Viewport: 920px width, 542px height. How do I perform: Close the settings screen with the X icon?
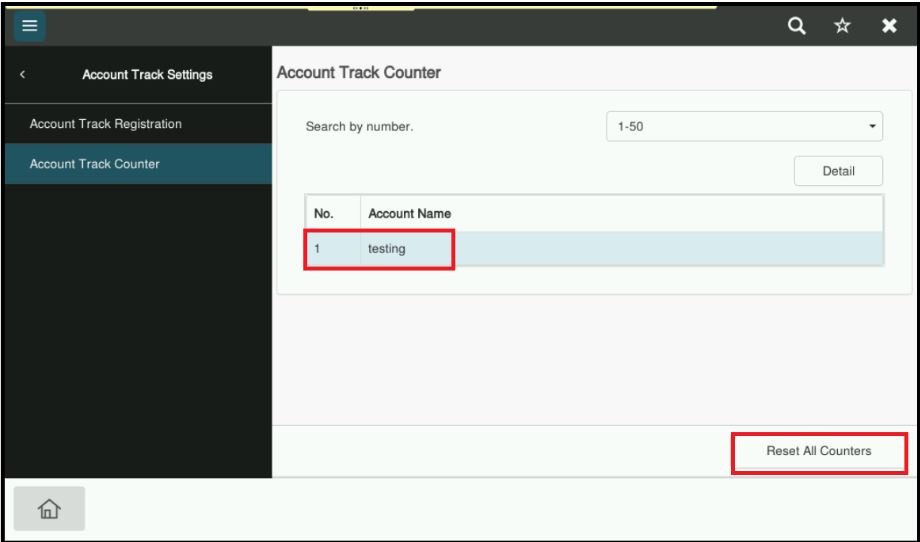coord(888,24)
